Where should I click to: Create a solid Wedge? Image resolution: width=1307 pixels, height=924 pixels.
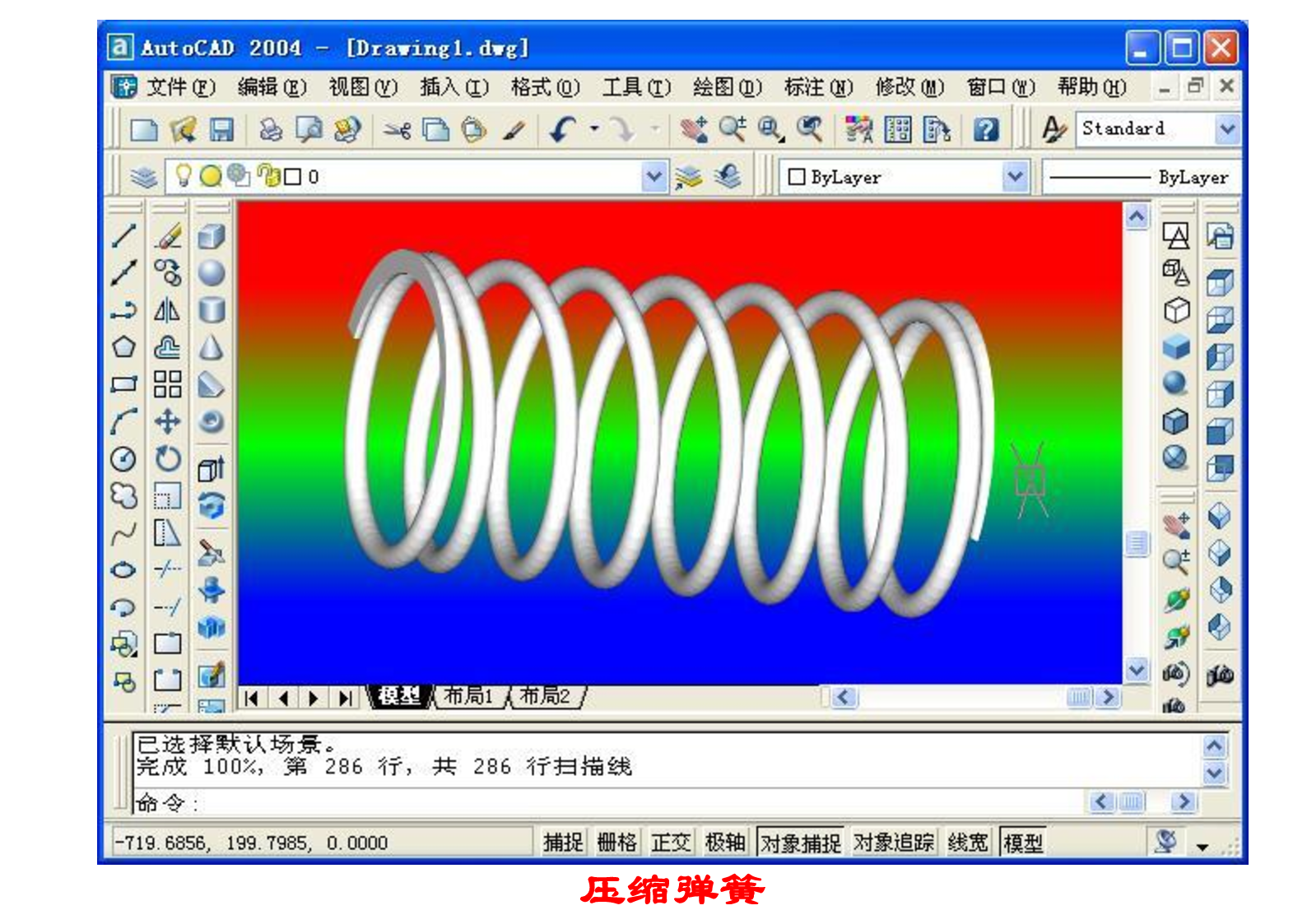[x=212, y=384]
